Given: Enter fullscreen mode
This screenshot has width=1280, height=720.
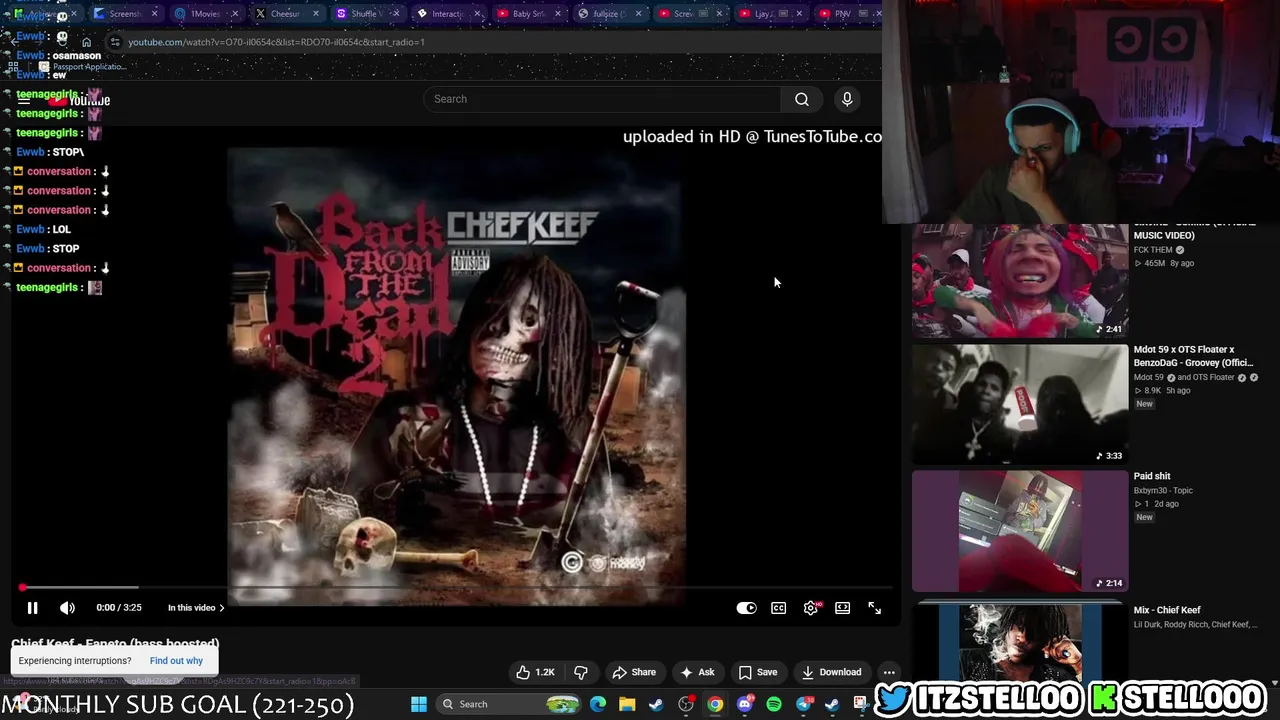Looking at the screenshot, I should click(874, 608).
